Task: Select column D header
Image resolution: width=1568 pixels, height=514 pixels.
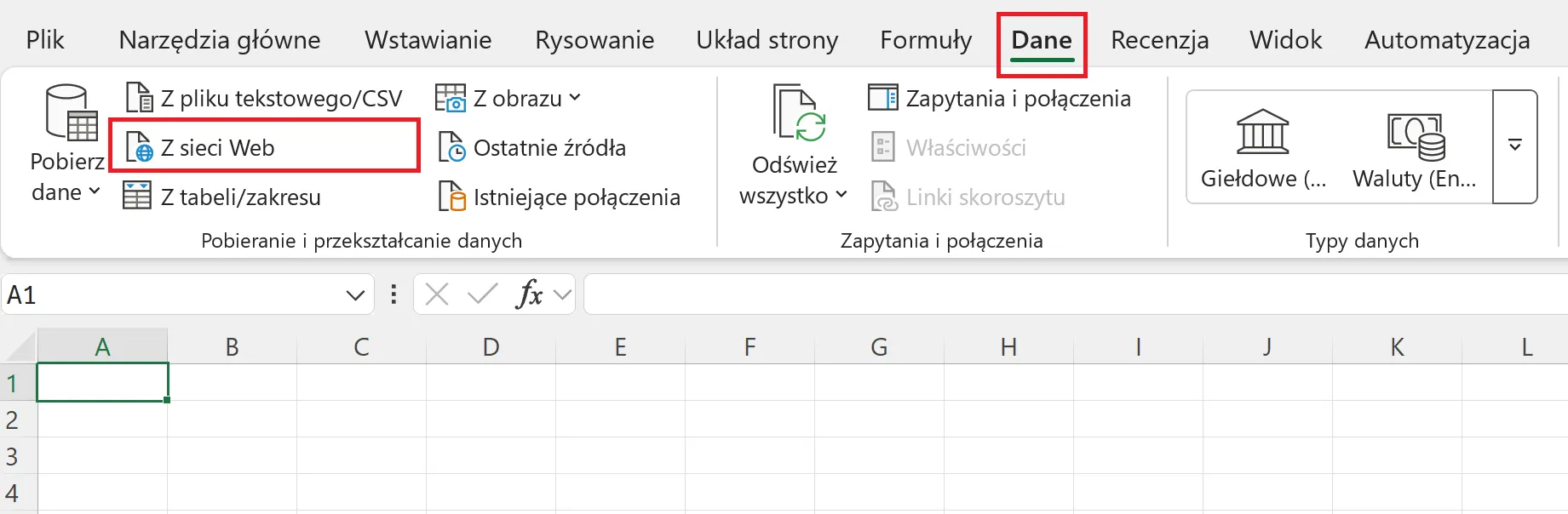Action: pyautogui.click(x=491, y=347)
